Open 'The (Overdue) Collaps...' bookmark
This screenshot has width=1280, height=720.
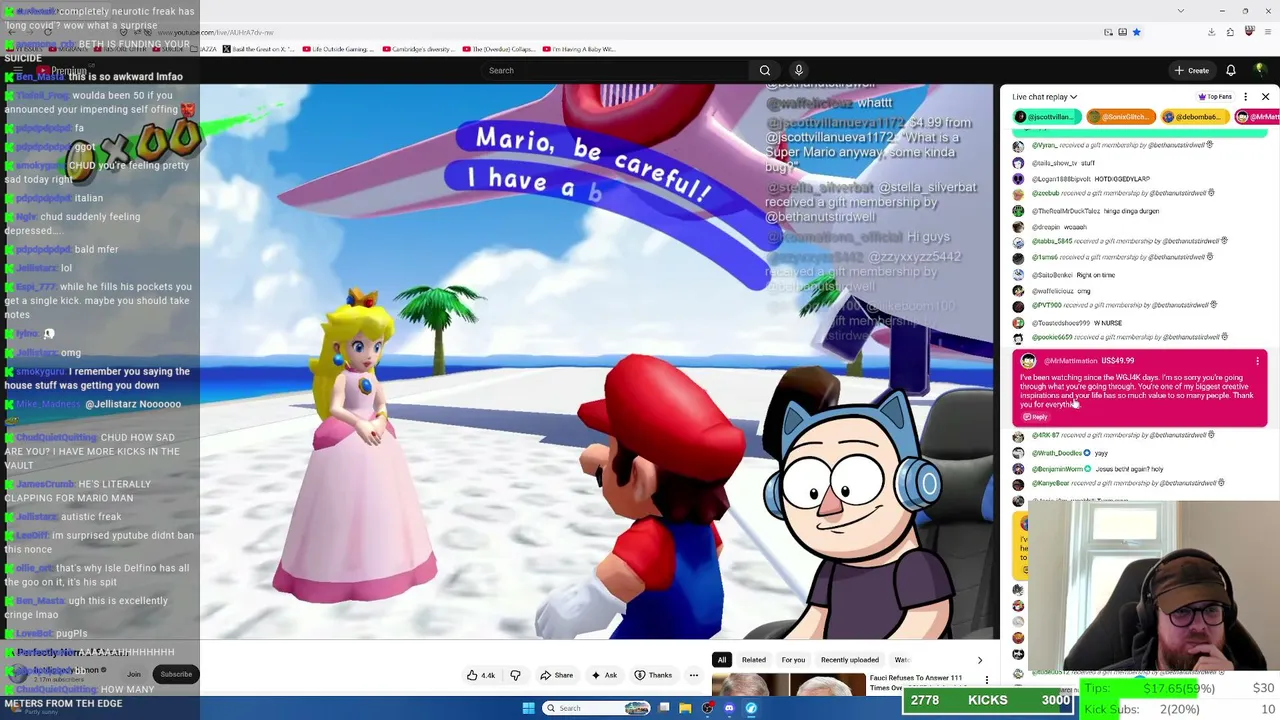coord(498,49)
